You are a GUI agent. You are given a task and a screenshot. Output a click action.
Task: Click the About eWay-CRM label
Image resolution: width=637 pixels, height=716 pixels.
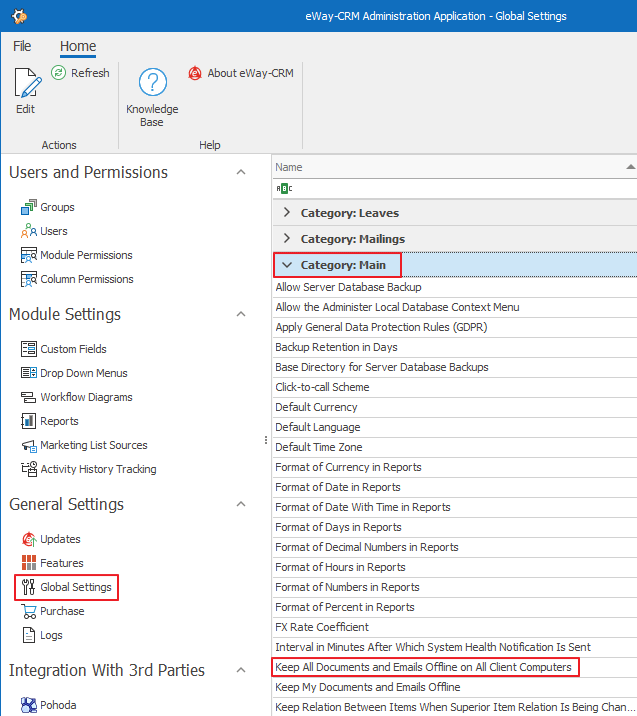pos(250,73)
